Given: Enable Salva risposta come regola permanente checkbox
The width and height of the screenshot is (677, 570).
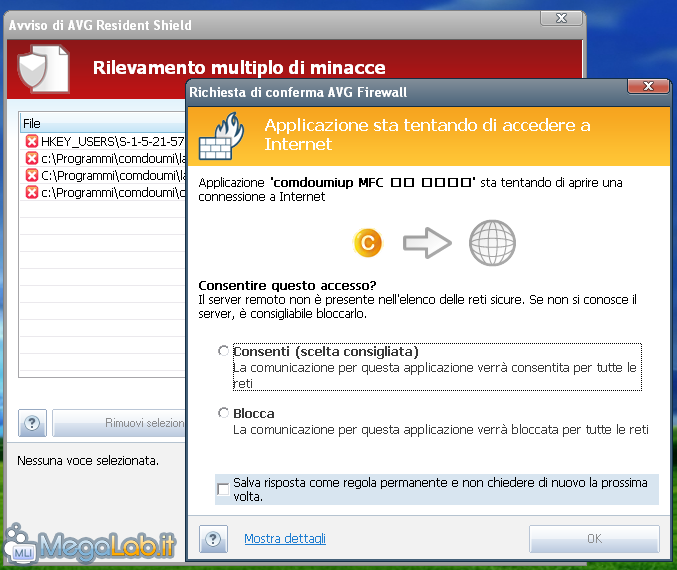Looking at the screenshot, I should pos(222,489).
